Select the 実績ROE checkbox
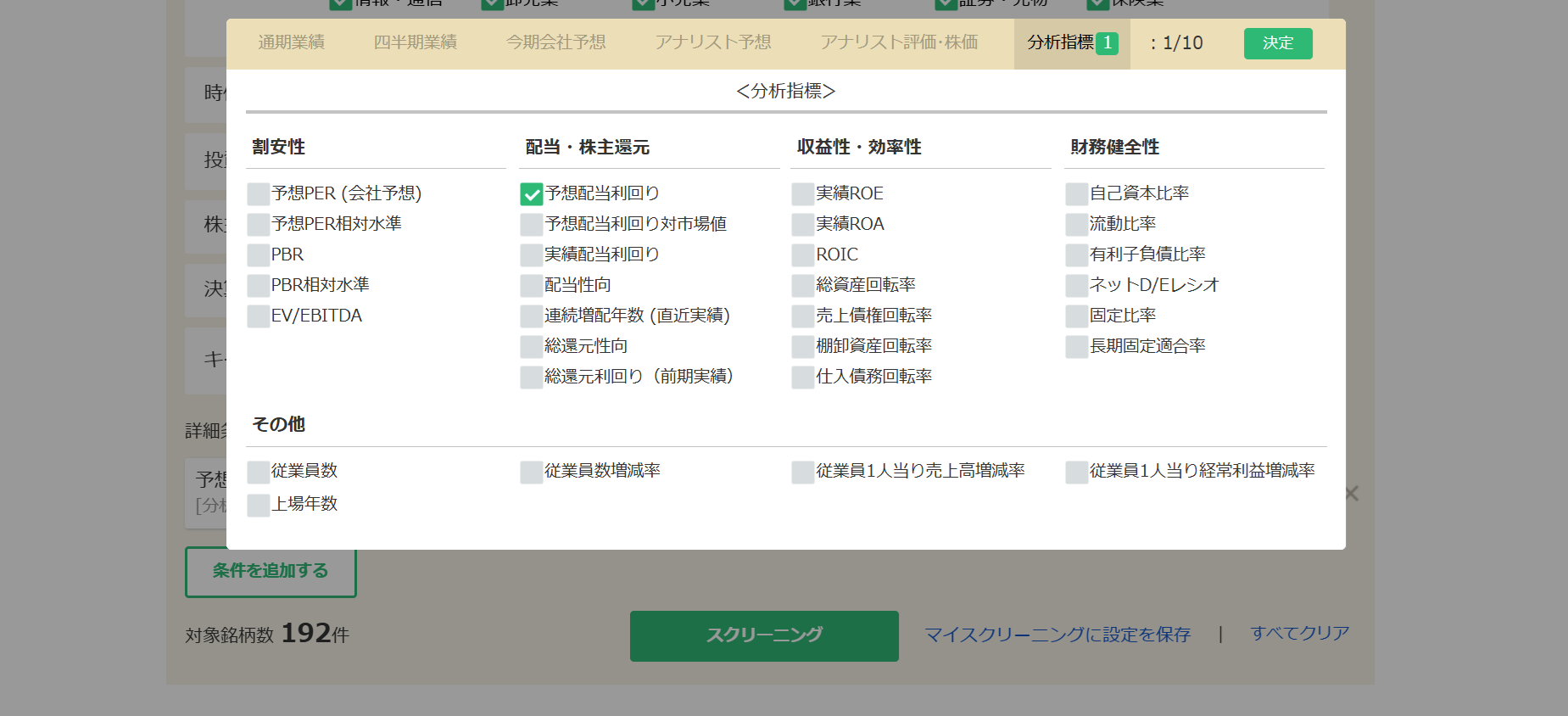Viewport: 1568px width, 716px height. click(803, 194)
